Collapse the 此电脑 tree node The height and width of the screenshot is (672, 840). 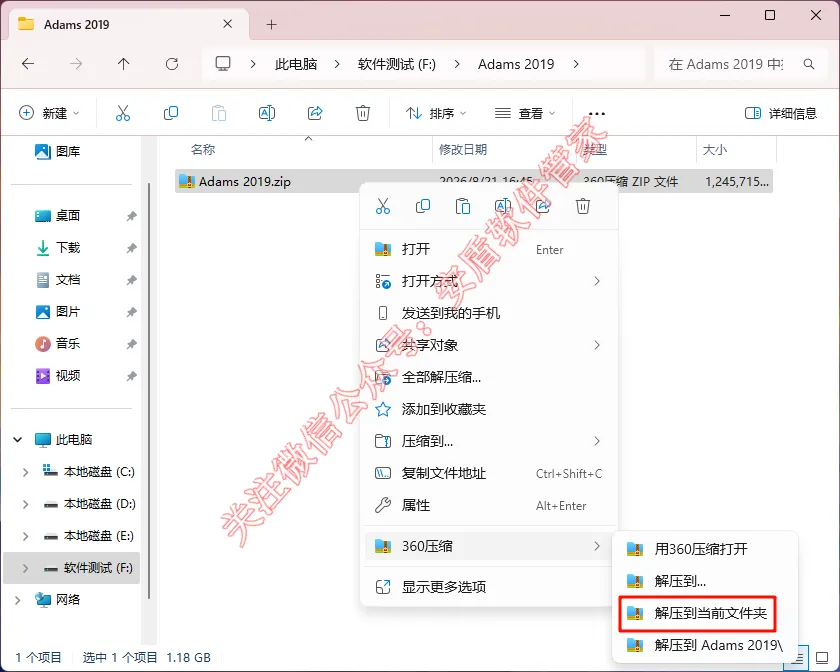tap(18, 440)
